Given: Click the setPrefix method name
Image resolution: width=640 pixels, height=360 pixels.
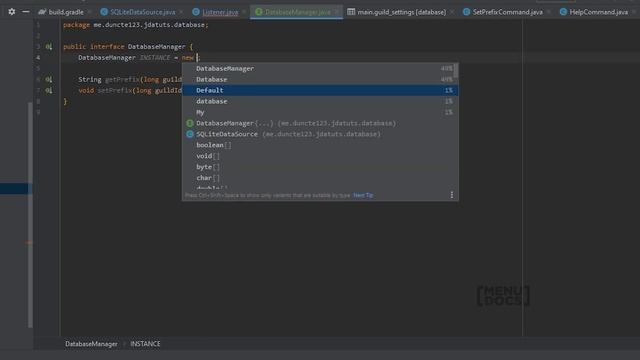Looking at the screenshot, I should tap(115, 91).
